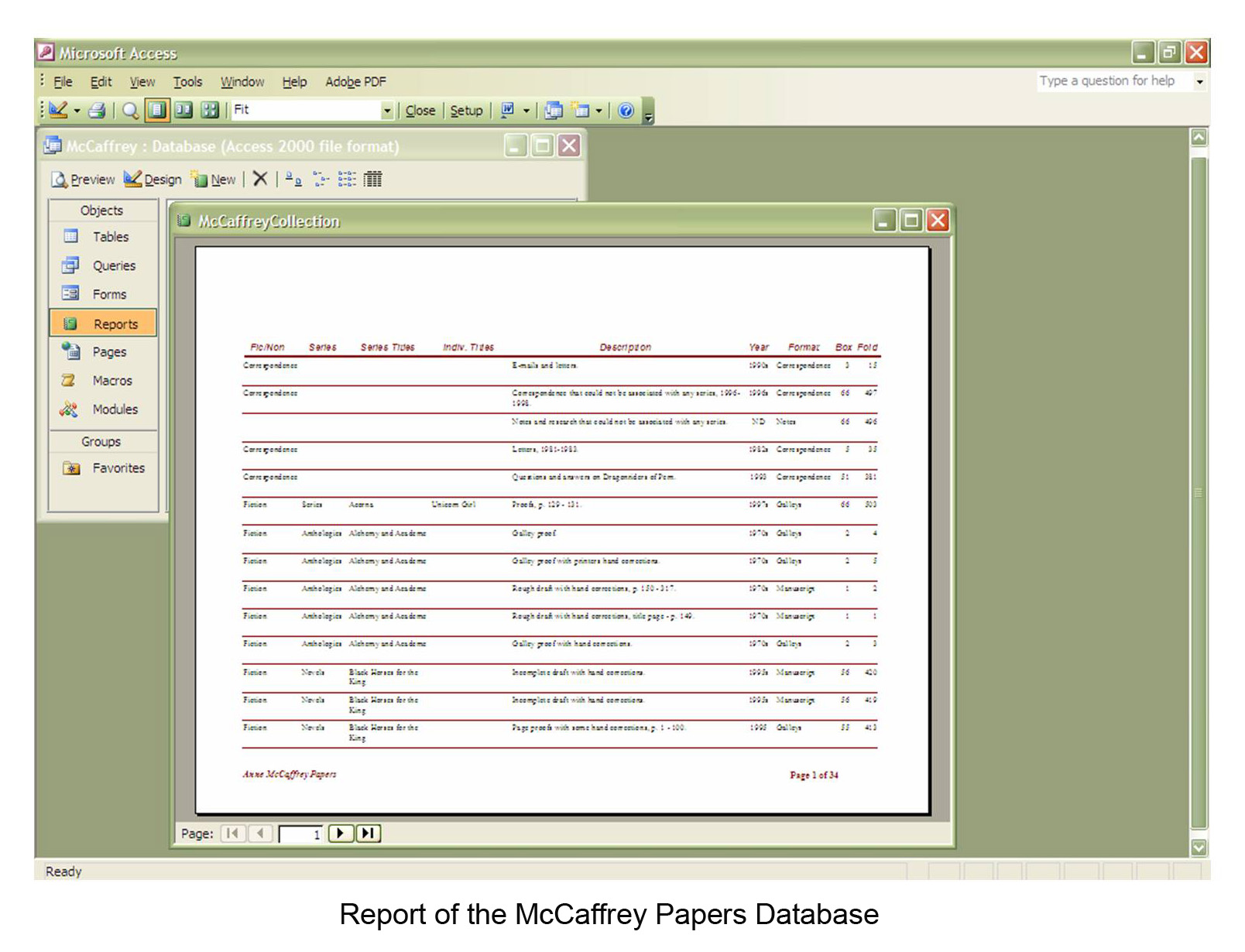Viewport: 1245px width, 952px height.
Task: Switch to One Page view
Action: tap(157, 110)
